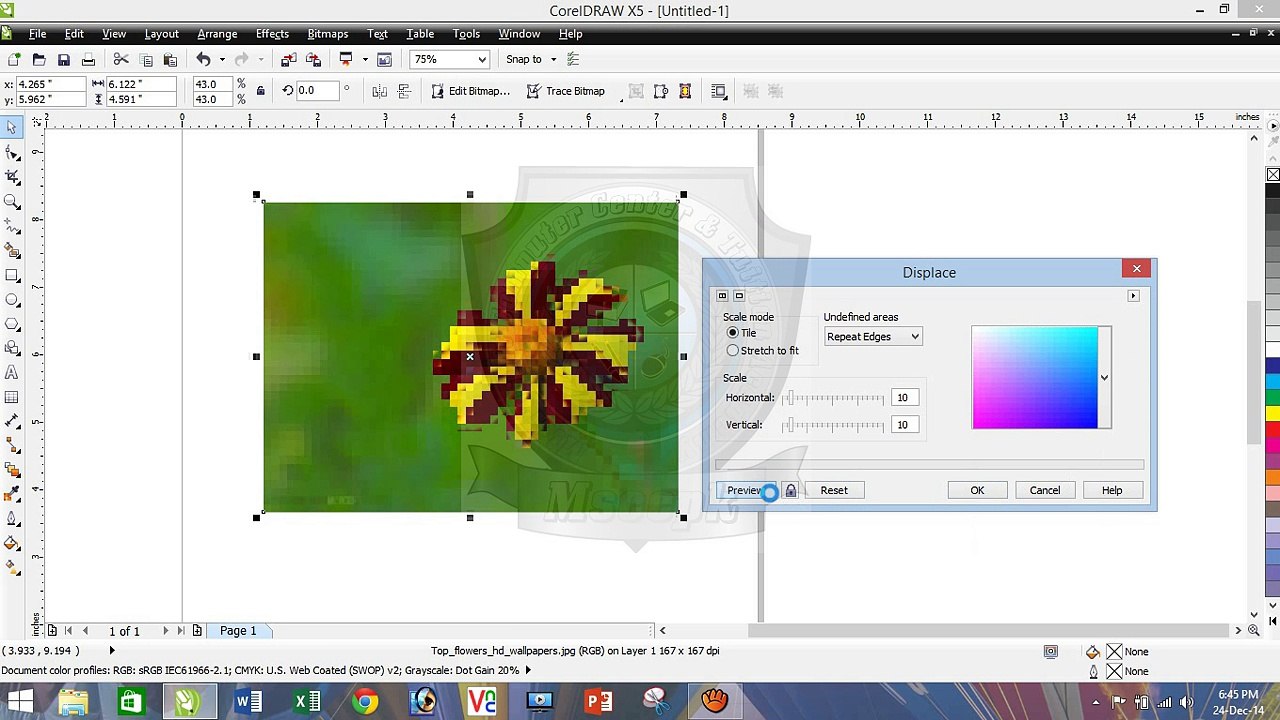Select the Fill tool bucket

click(12, 543)
